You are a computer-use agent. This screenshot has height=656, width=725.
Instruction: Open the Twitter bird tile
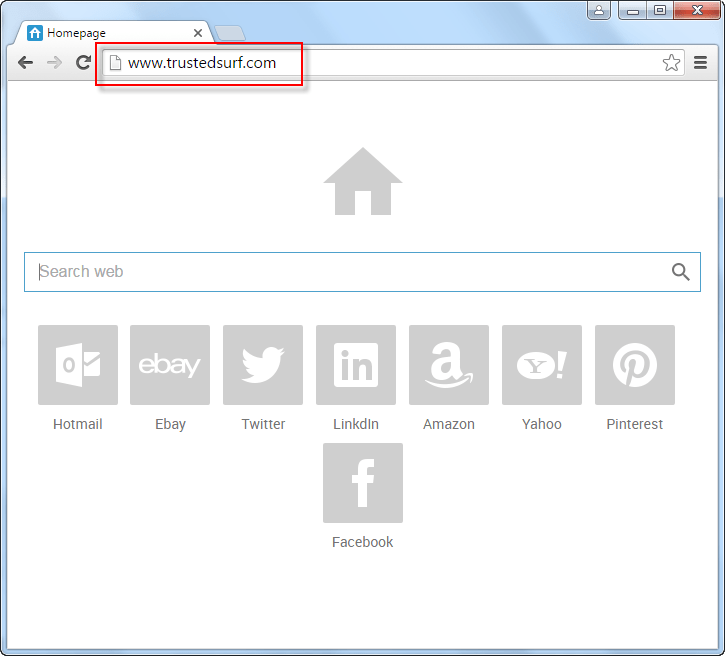[263, 365]
